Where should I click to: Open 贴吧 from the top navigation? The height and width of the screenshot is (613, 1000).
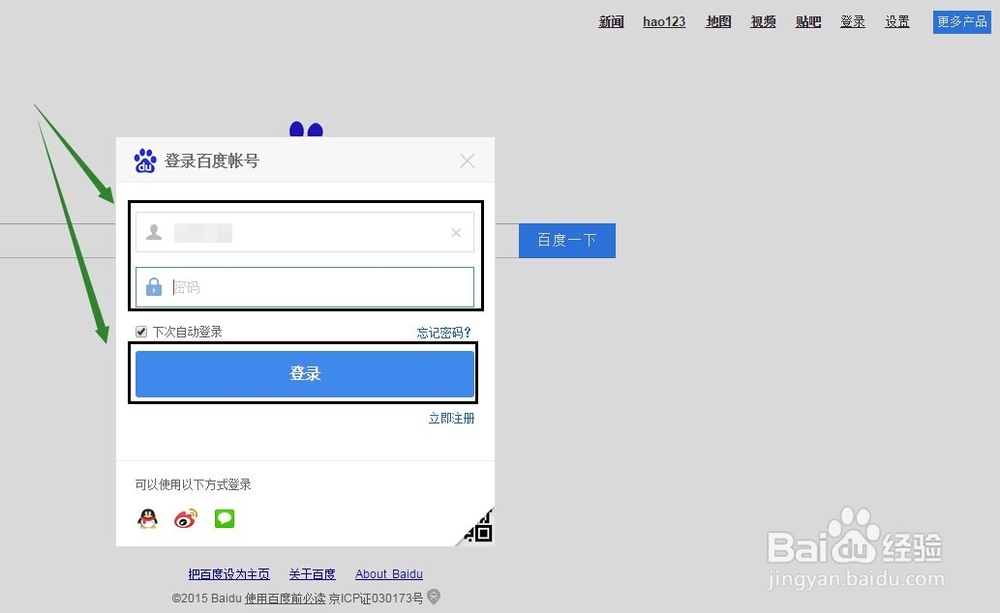(807, 21)
